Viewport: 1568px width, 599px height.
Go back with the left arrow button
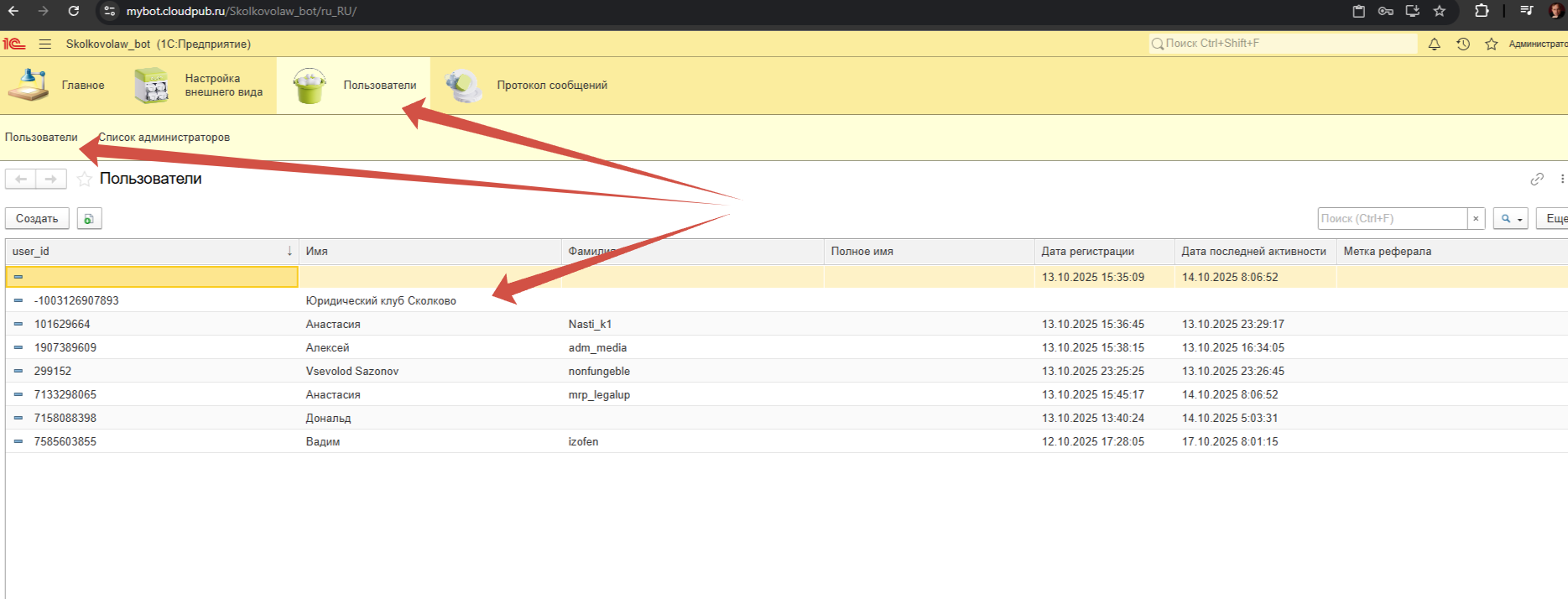tap(21, 179)
